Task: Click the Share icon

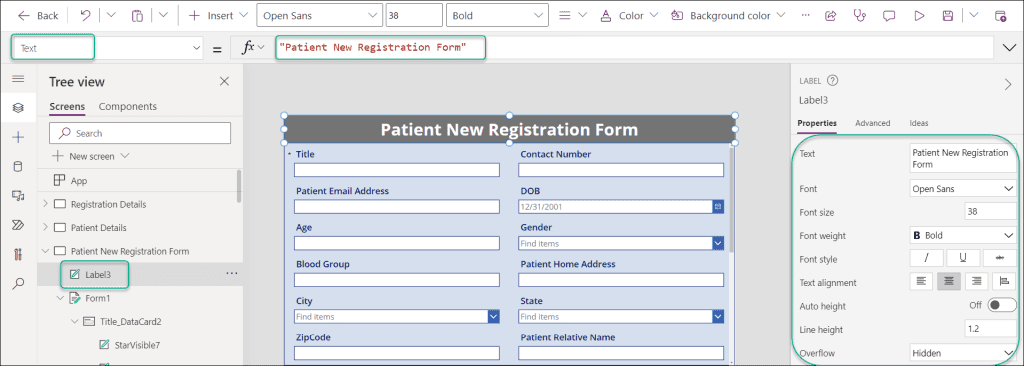Action: (831, 16)
